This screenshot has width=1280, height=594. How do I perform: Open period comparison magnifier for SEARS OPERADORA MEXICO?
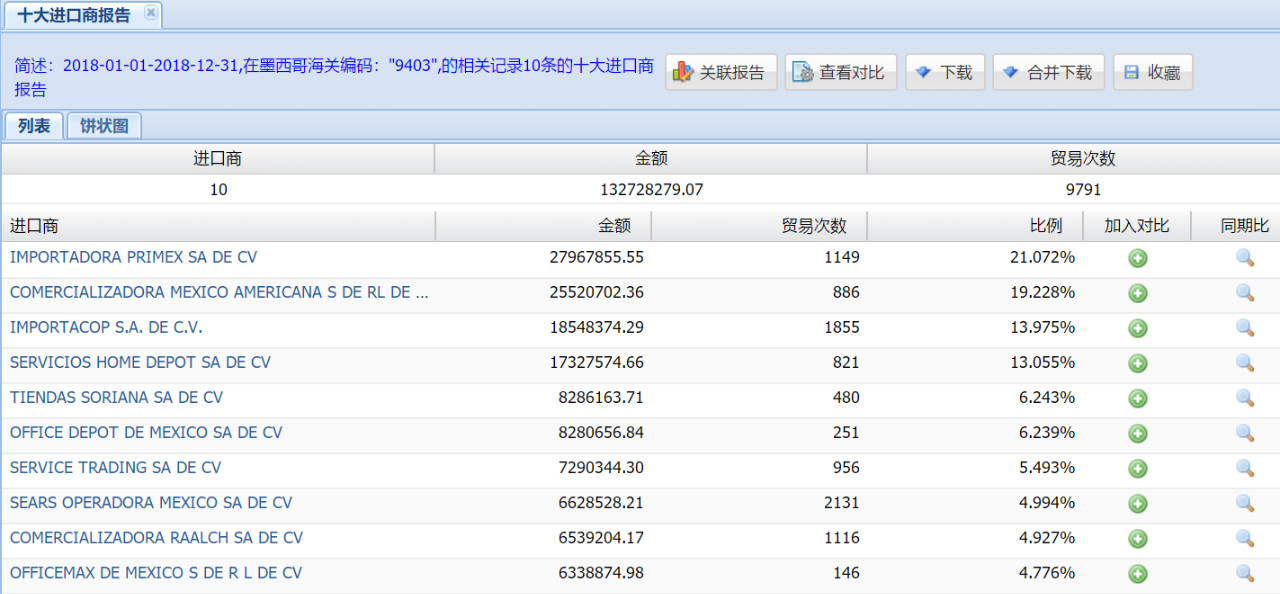pyautogui.click(x=1244, y=503)
